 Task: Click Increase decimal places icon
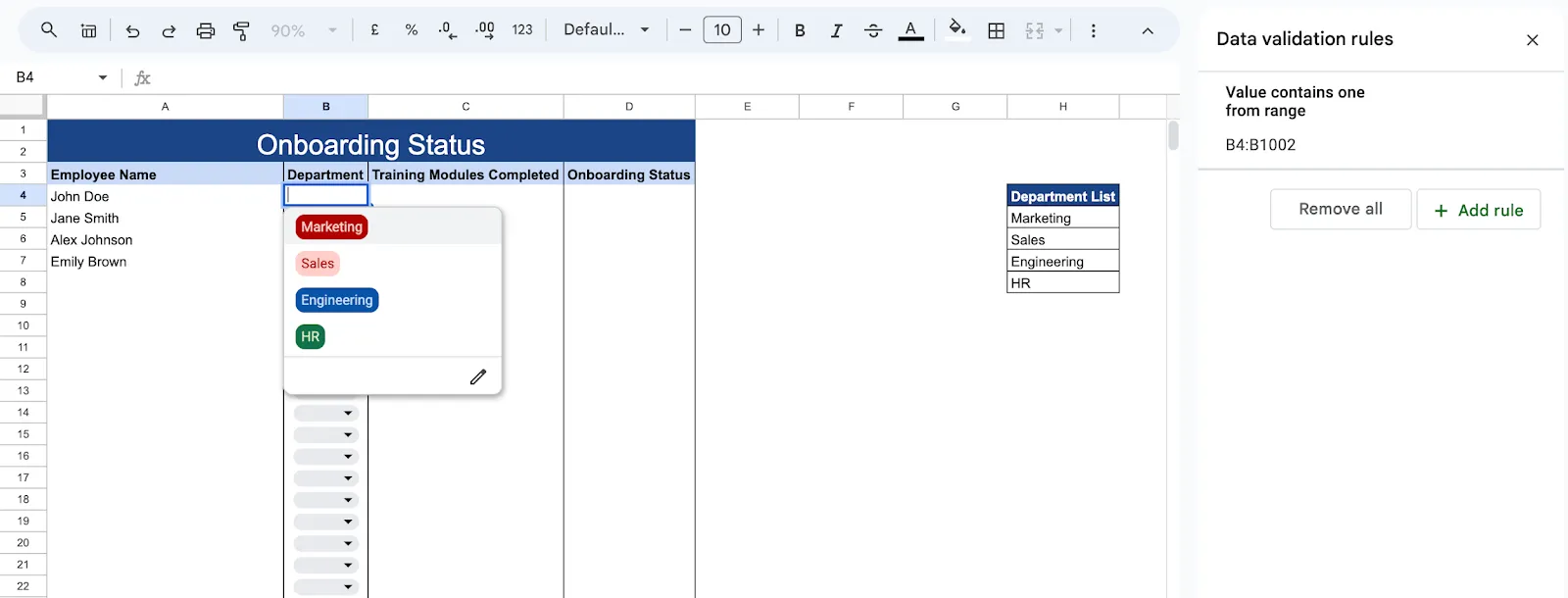[484, 30]
